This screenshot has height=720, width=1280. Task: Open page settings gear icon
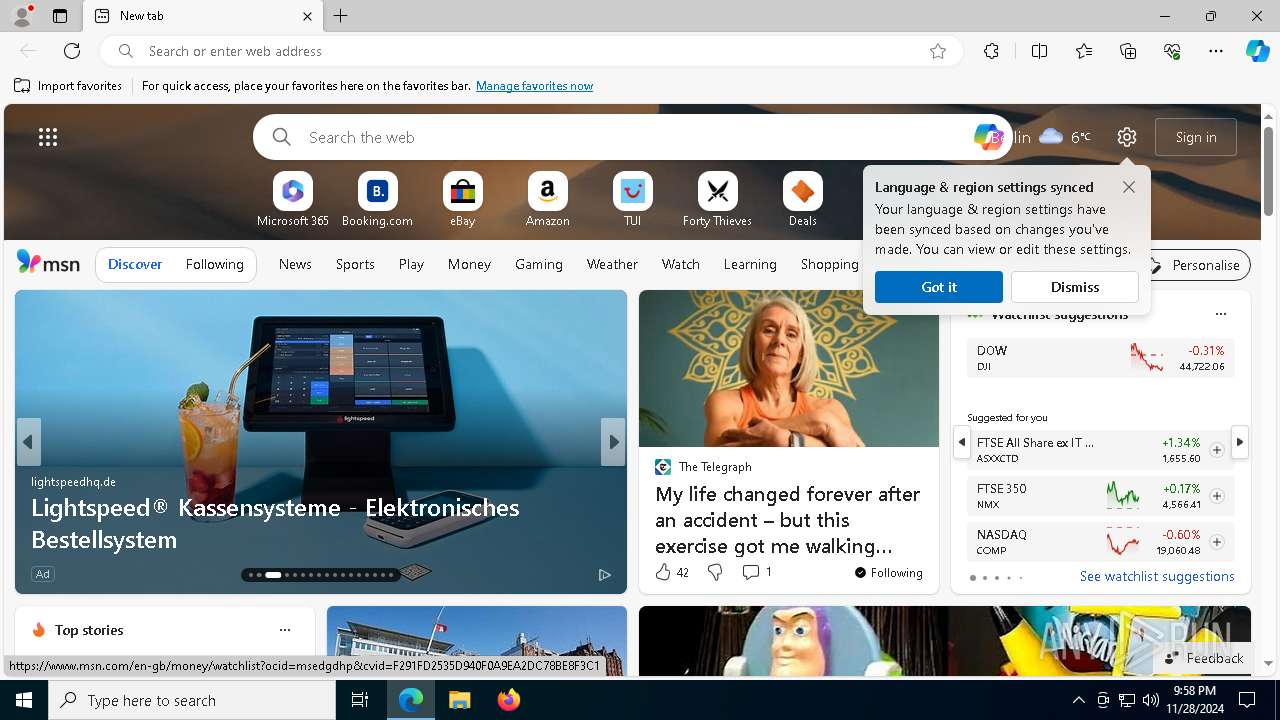(x=1127, y=137)
